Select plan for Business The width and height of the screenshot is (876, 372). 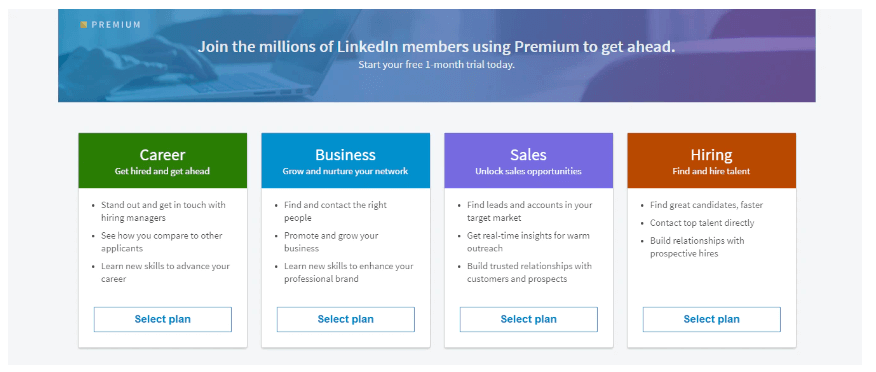(x=346, y=319)
